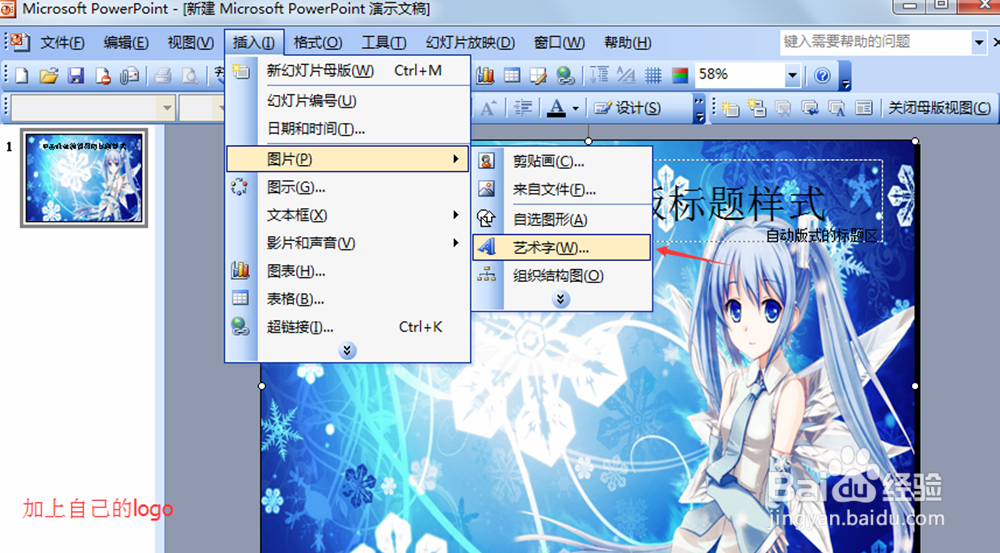
Task: Open the Slide Show (幻灯片放映) menu
Action: pyautogui.click(x=470, y=43)
